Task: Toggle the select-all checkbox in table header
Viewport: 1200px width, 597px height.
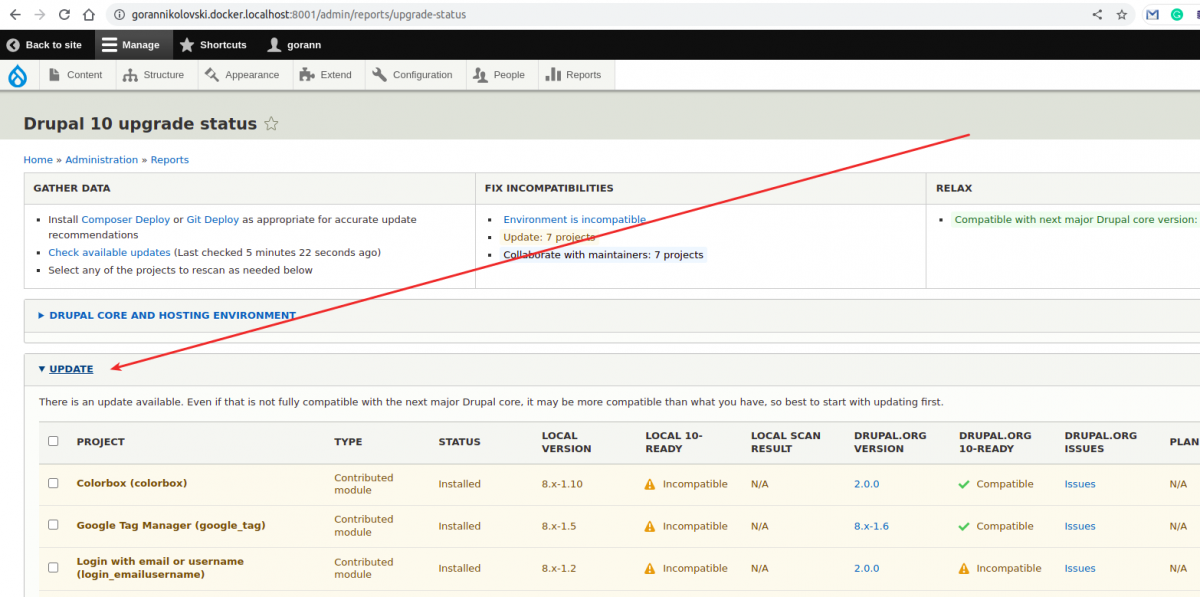Action: pyautogui.click(x=54, y=441)
